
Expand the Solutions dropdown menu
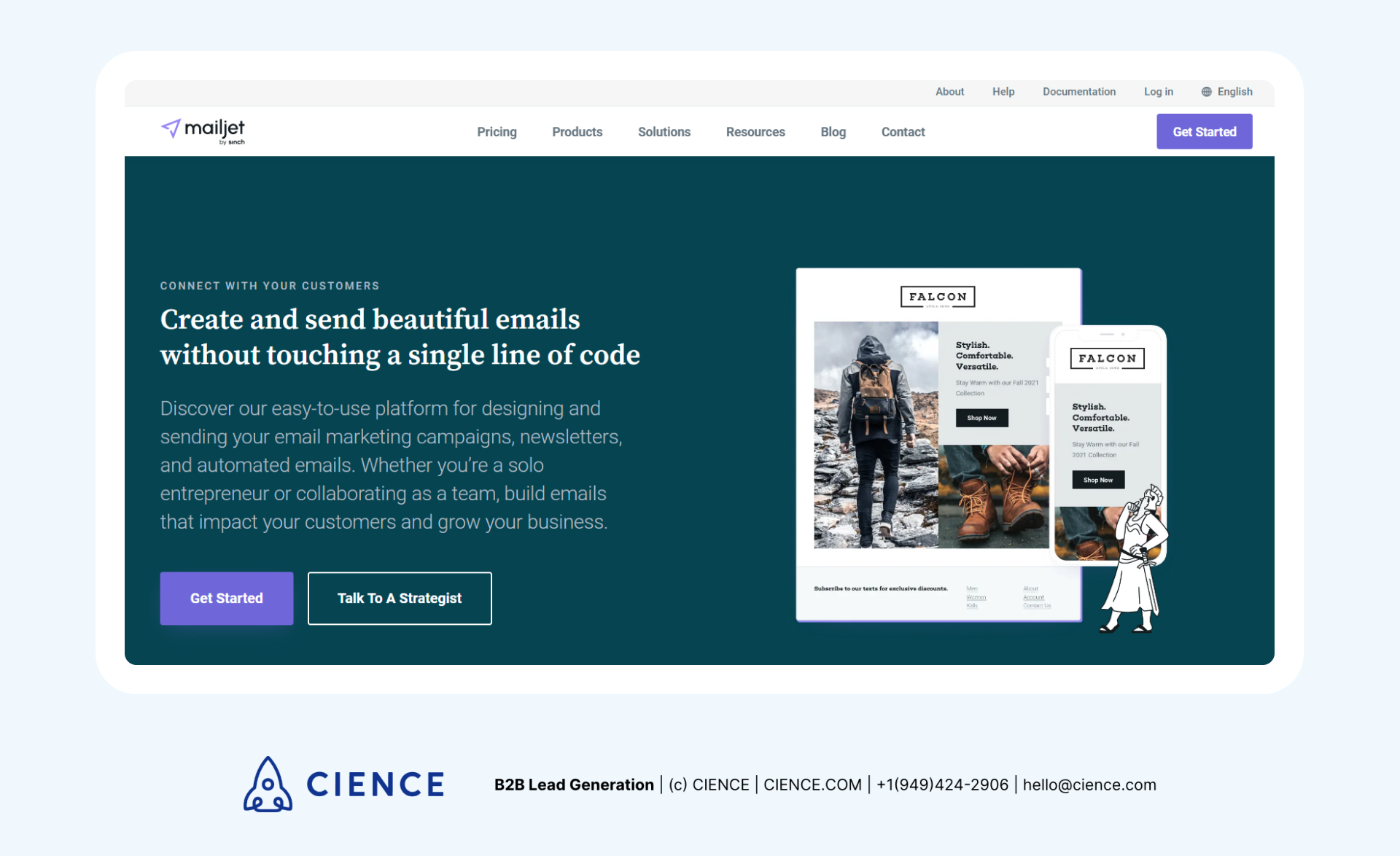click(662, 131)
